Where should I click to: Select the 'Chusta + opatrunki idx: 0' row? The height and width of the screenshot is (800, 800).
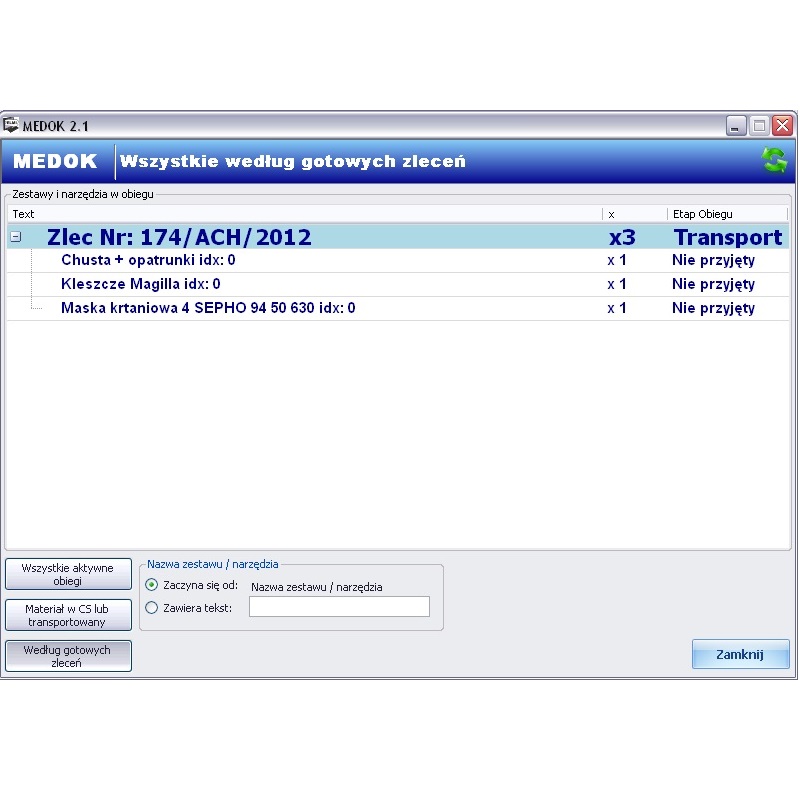(148, 260)
